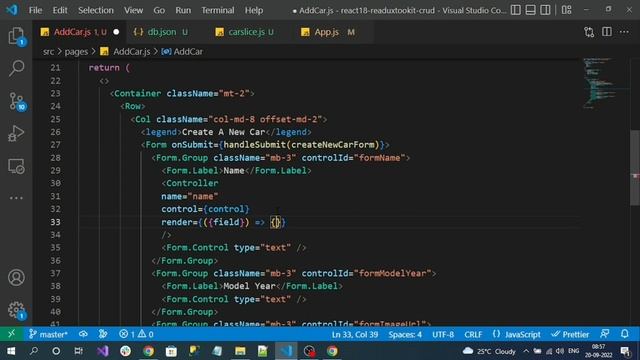Show errors and warnings problems count
Screen dimensions: 640x360
pyautogui.click(x=136, y=334)
